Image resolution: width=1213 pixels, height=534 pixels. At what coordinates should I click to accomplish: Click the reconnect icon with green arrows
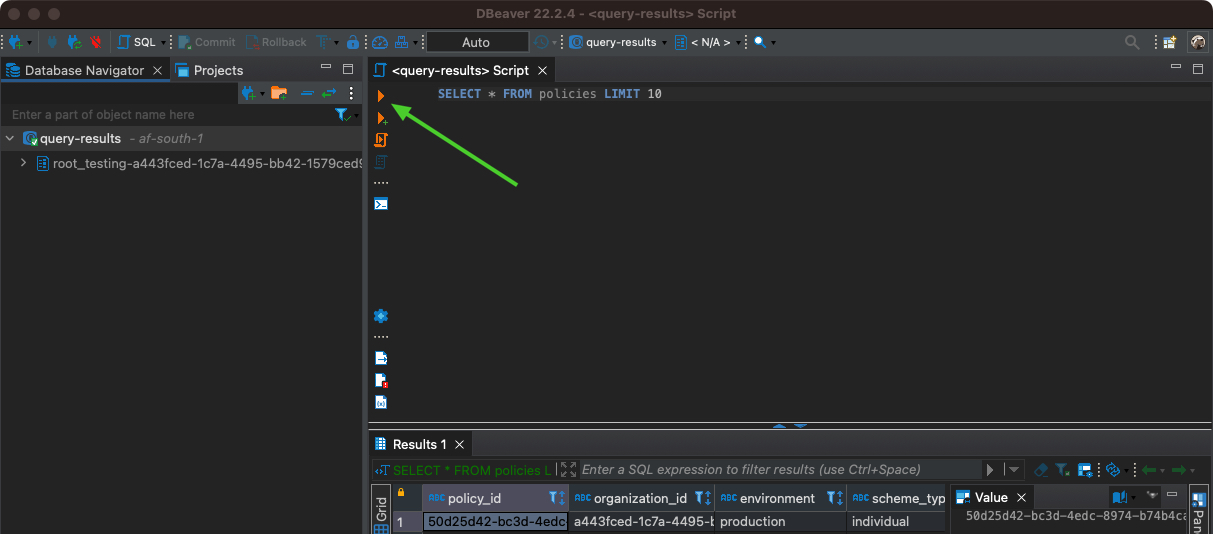[74, 42]
